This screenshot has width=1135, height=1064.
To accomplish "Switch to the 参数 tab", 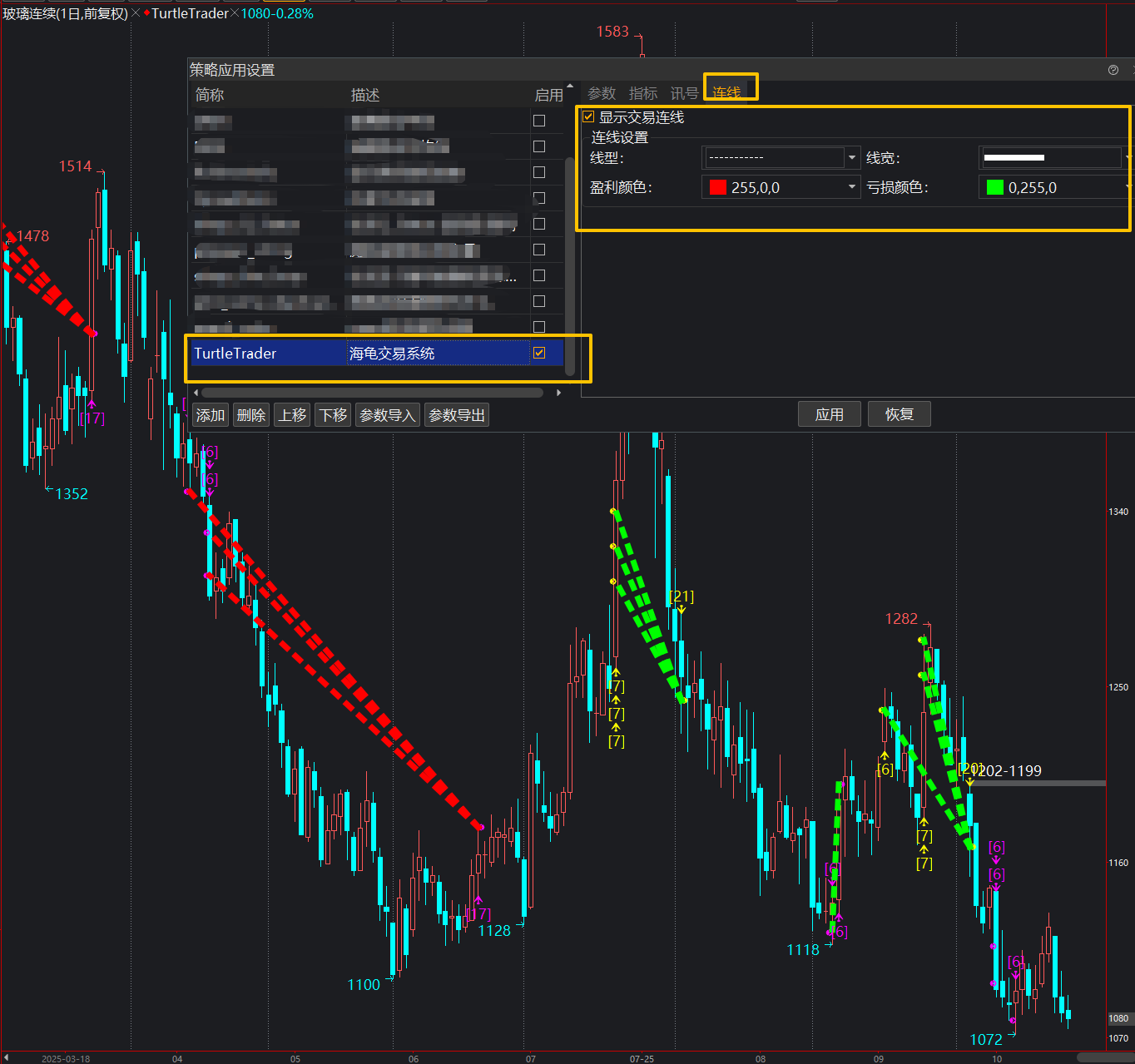I will point(602,93).
